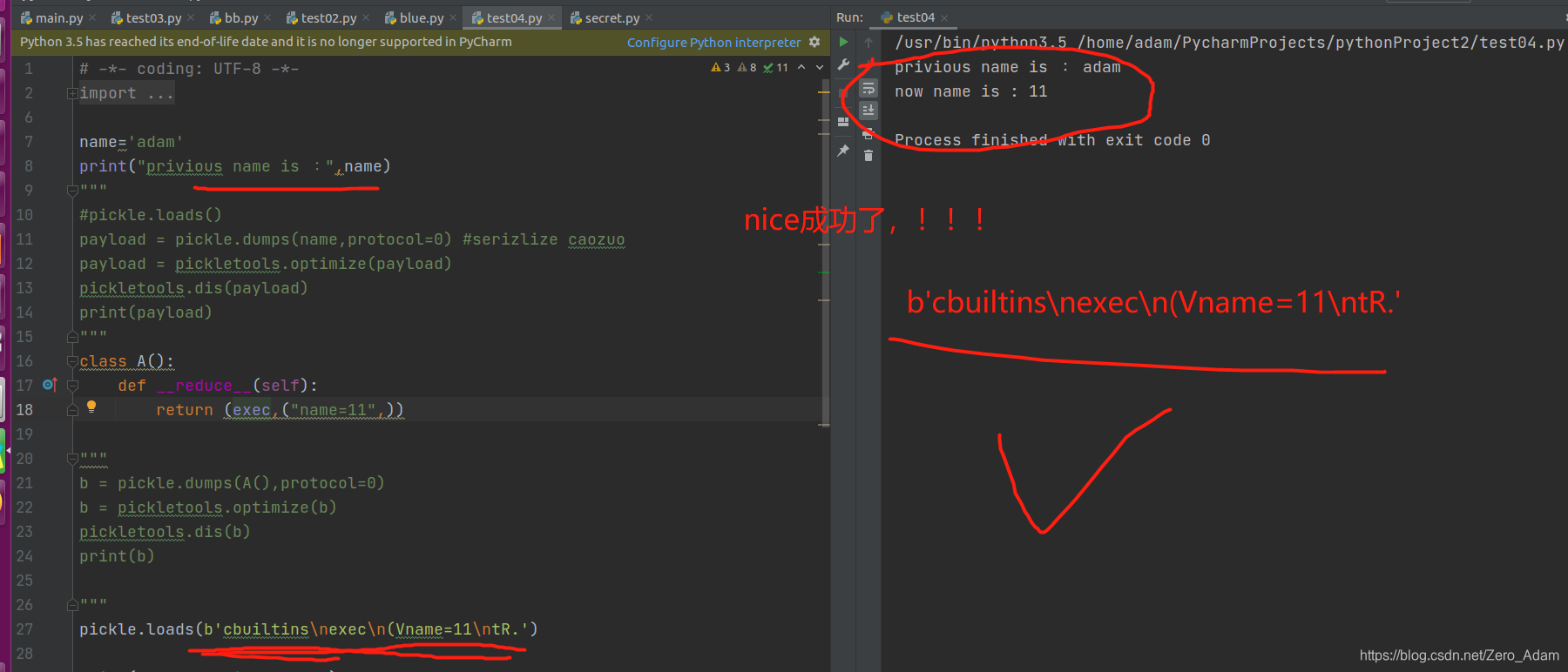Image resolution: width=1568 pixels, height=672 pixels.
Task: Click the yellow warning stripe marker near top
Action: 824,91
